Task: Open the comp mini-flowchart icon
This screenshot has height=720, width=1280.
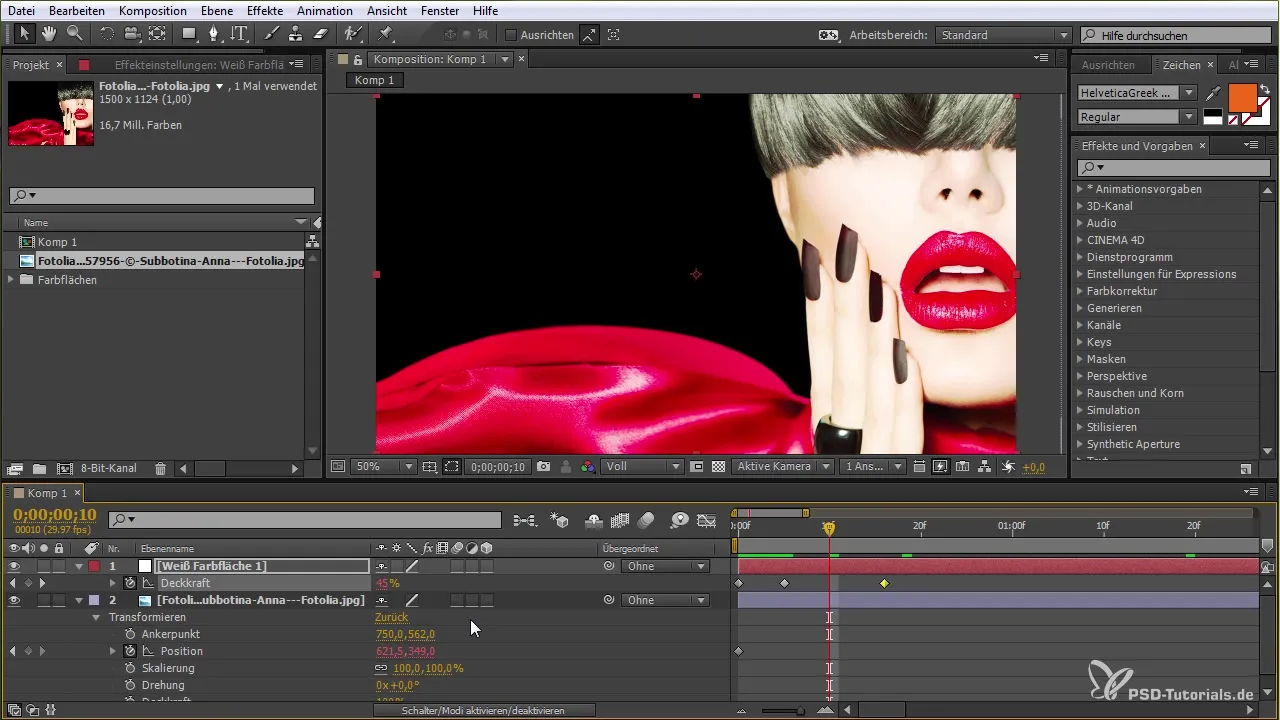Action: (x=524, y=520)
